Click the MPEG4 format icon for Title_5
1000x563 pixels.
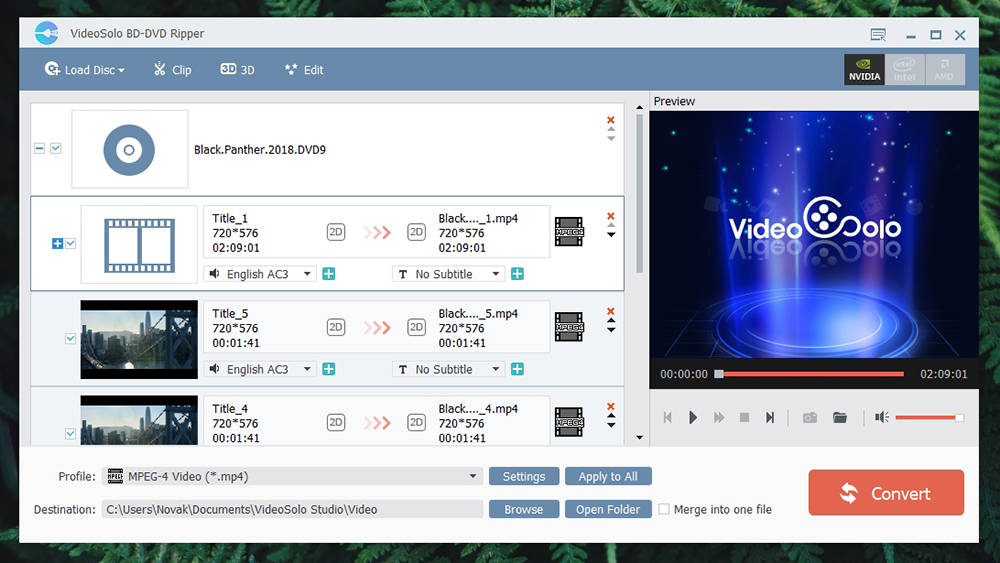tap(569, 327)
